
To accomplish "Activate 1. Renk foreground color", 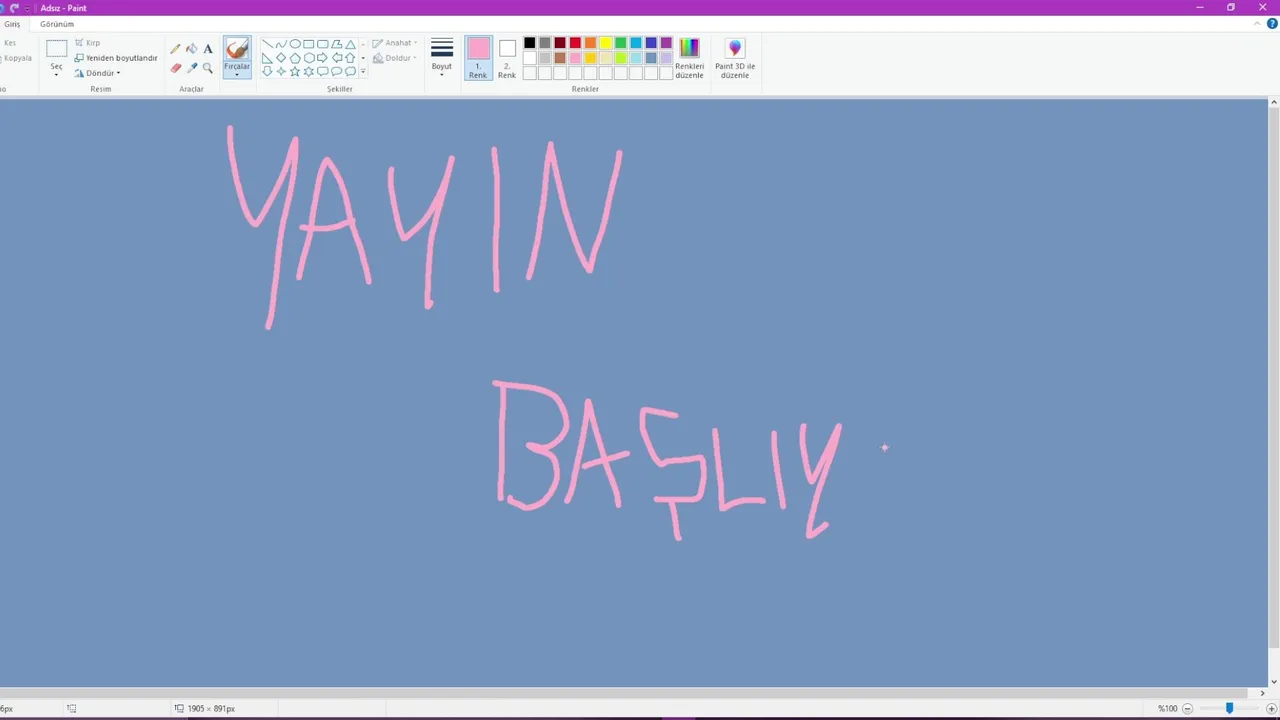I will [x=478, y=58].
